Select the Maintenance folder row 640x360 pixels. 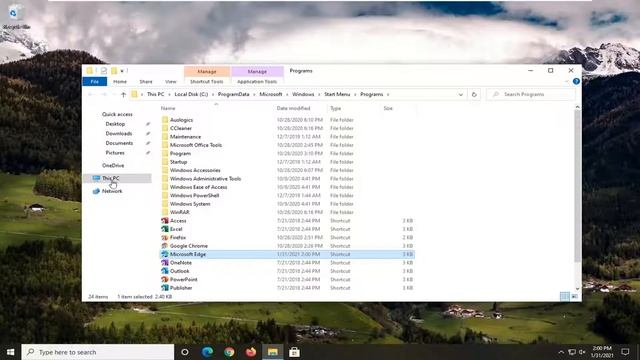pos(287,136)
